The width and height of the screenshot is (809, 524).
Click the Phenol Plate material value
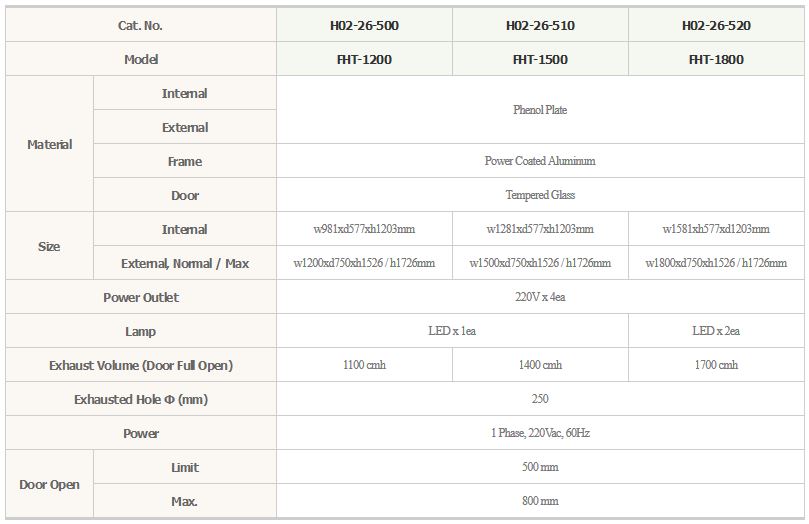click(x=540, y=110)
